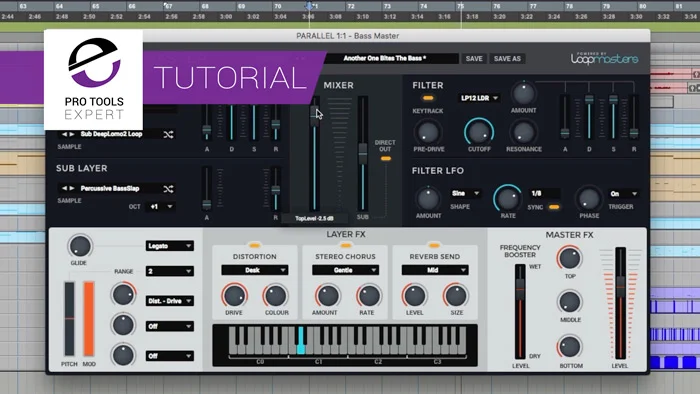Open the Sine LFO shape dropdown
700x394 pixels.
[x=465, y=193]
